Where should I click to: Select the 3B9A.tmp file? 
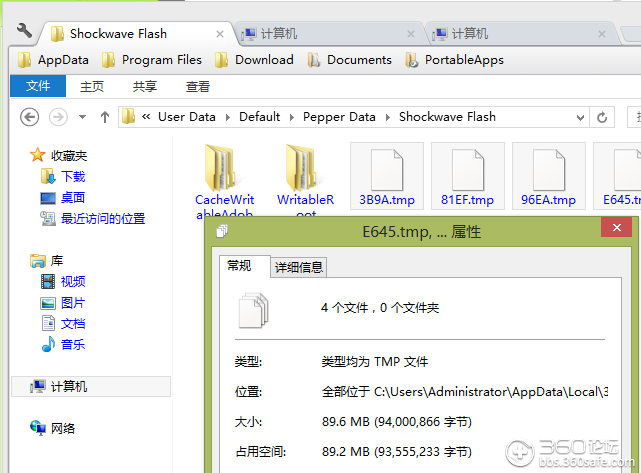pos(387,176)
